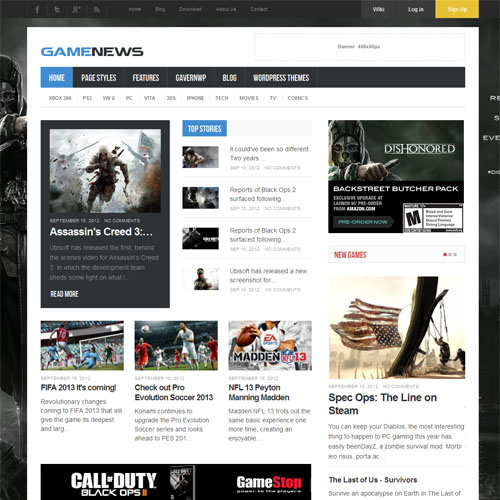The image size is (500, 500).
Task: Select first New Games slider dot
Action: click(445, 254)
